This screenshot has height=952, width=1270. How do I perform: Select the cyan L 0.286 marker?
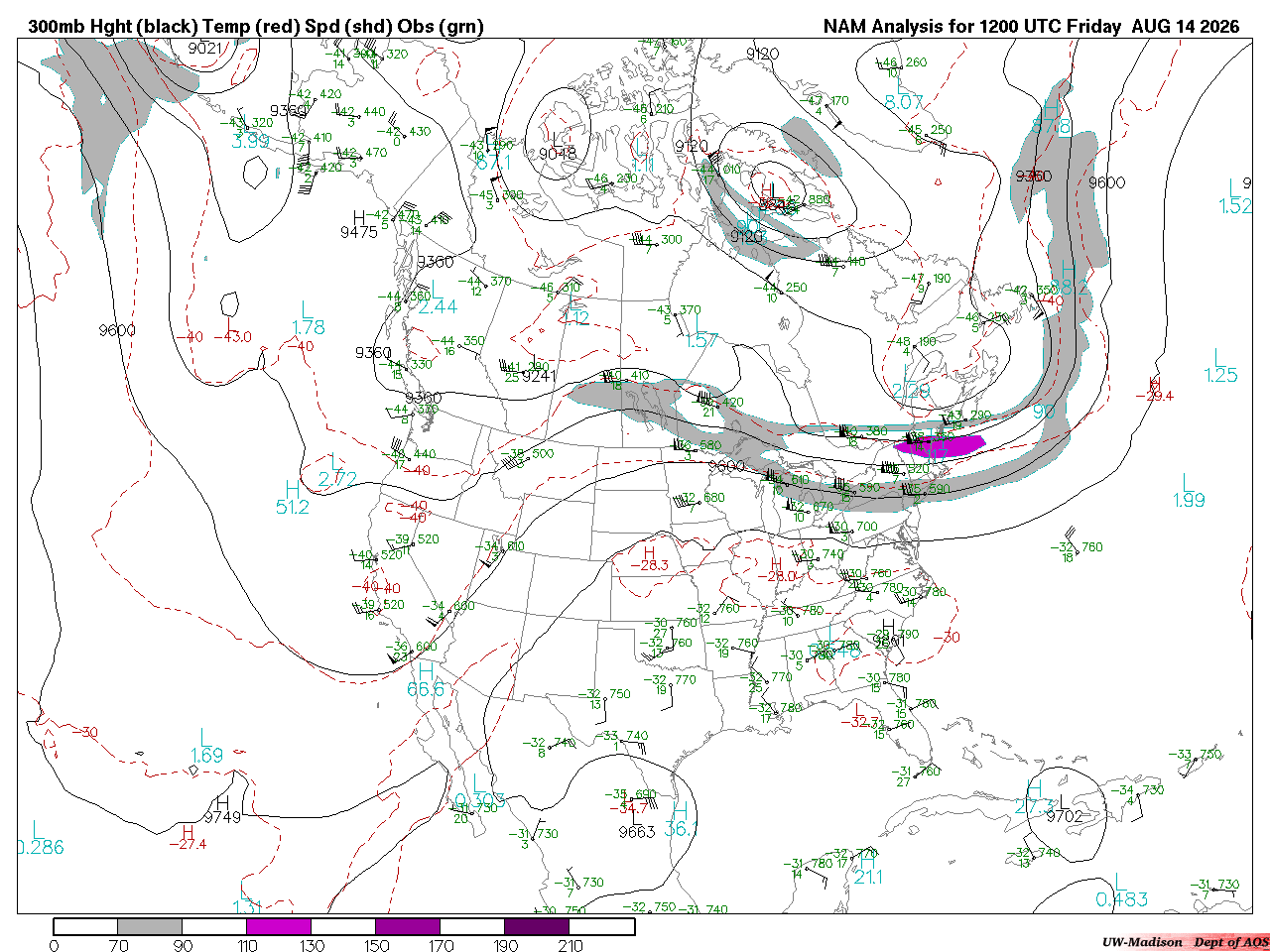(x=40, y=838)
